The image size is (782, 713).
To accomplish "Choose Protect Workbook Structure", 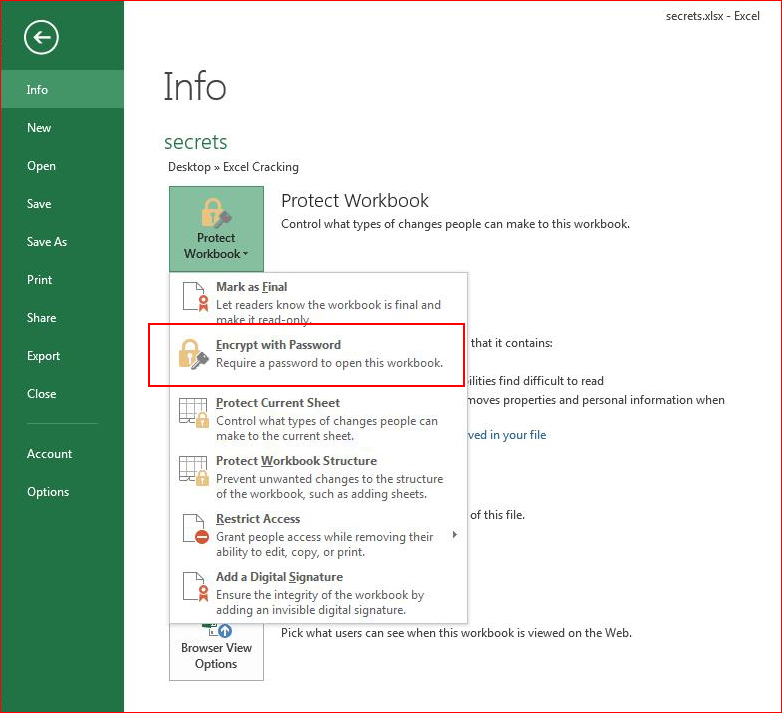I will coord(318,477).
